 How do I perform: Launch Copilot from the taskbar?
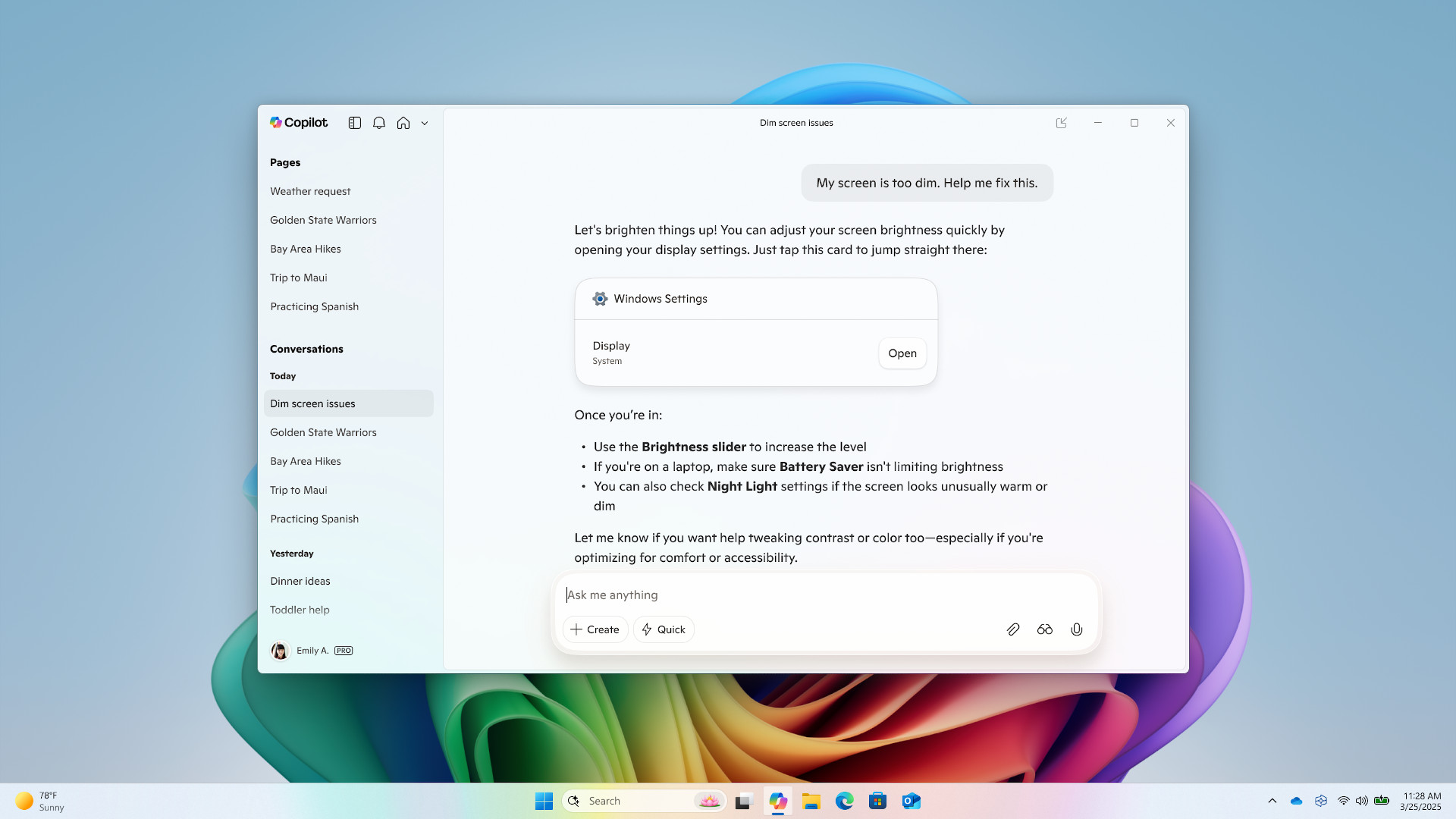[777, 800]
